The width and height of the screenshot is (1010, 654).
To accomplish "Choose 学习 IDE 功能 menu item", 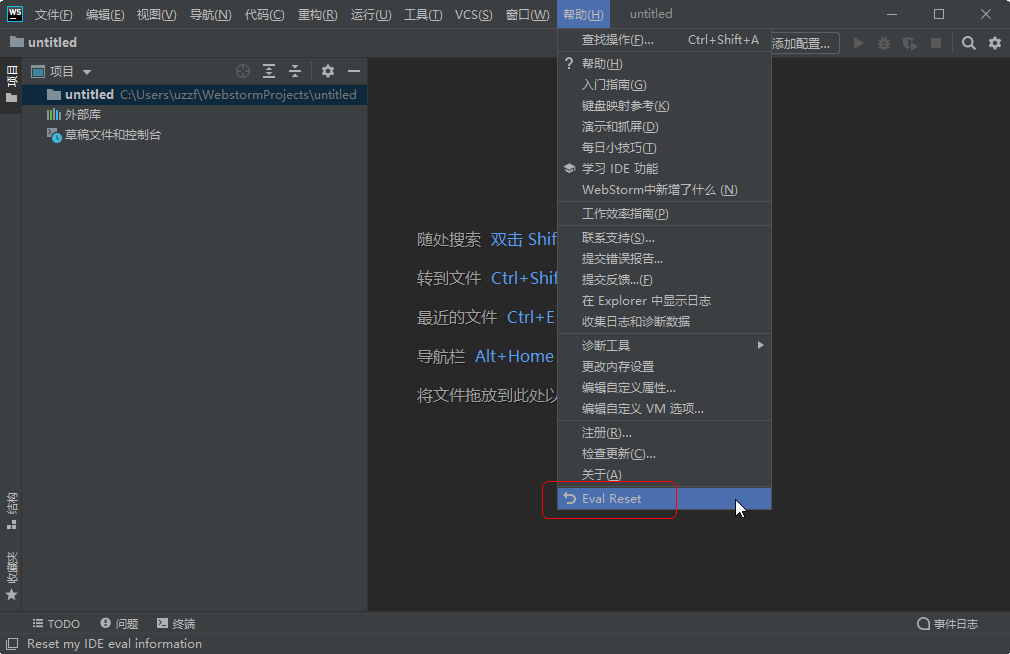I will click(664, 169).
